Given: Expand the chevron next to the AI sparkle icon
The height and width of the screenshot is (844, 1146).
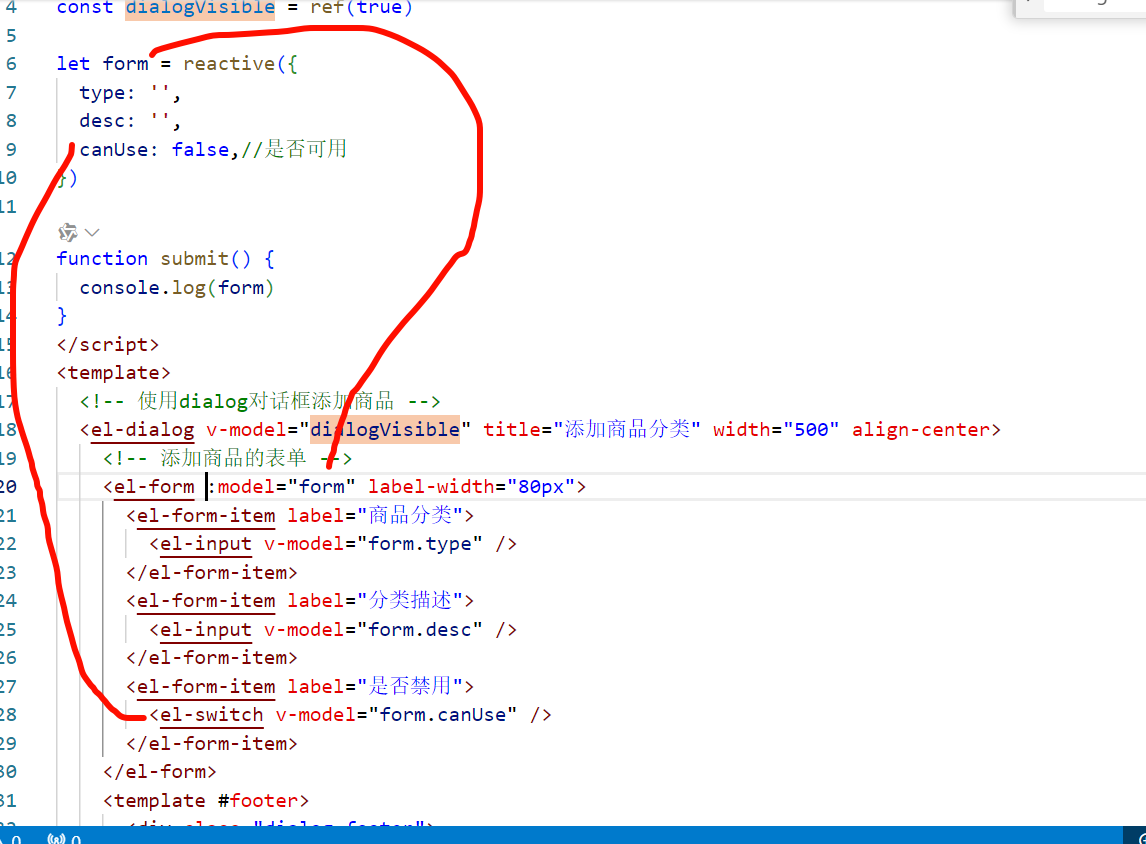Looking at the screenshot, I should pyautogui.click(x=92, y=232).
